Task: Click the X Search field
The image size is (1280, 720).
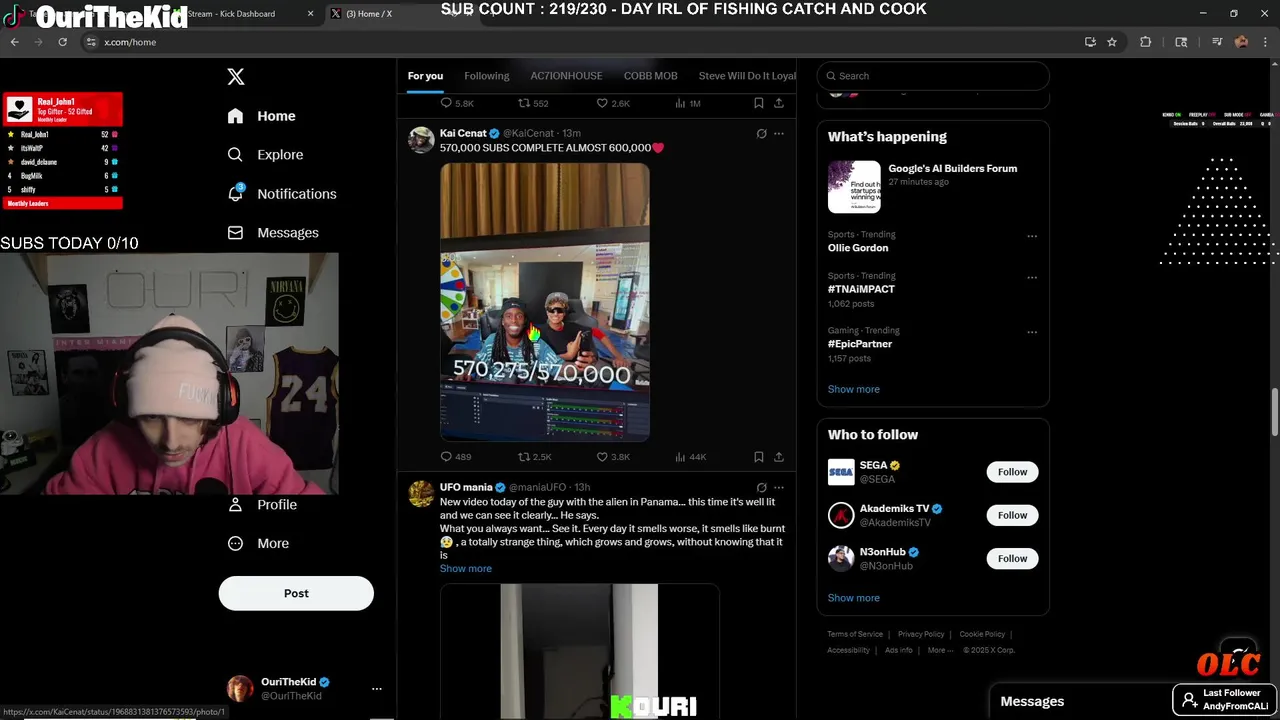Action: (x=933, y=76)
